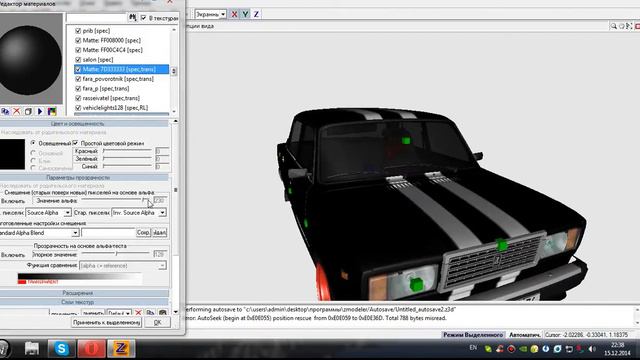This screenshot has height=360, width=640.
Task: Click the volume speaker tray icon
Action: [x=592, y=349]
